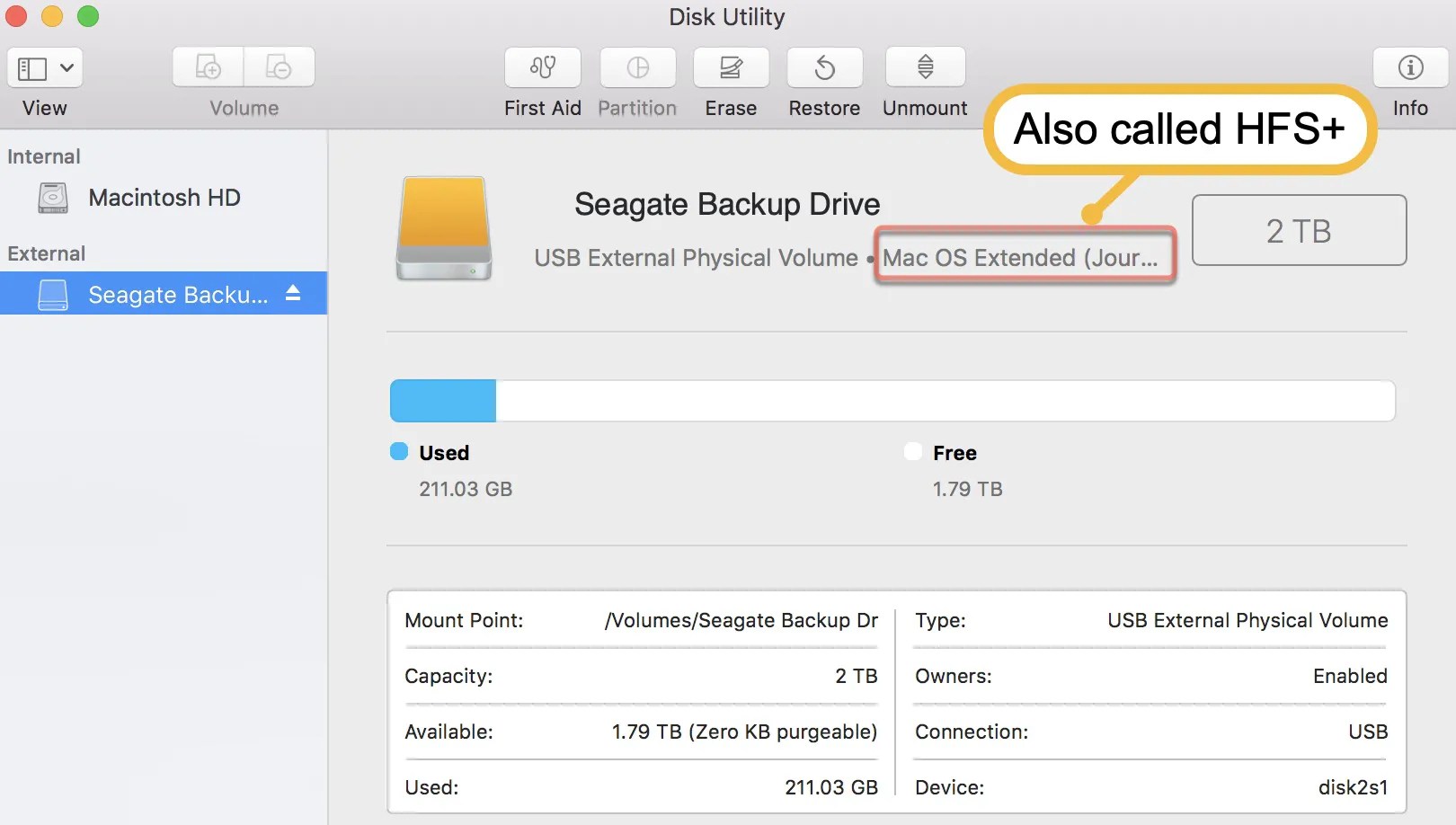Image resolution: width=1456 pixels, height=825 pixels.
Task: Click the highlighted Mac OS Extended format label
Action: click(1025, 258)
